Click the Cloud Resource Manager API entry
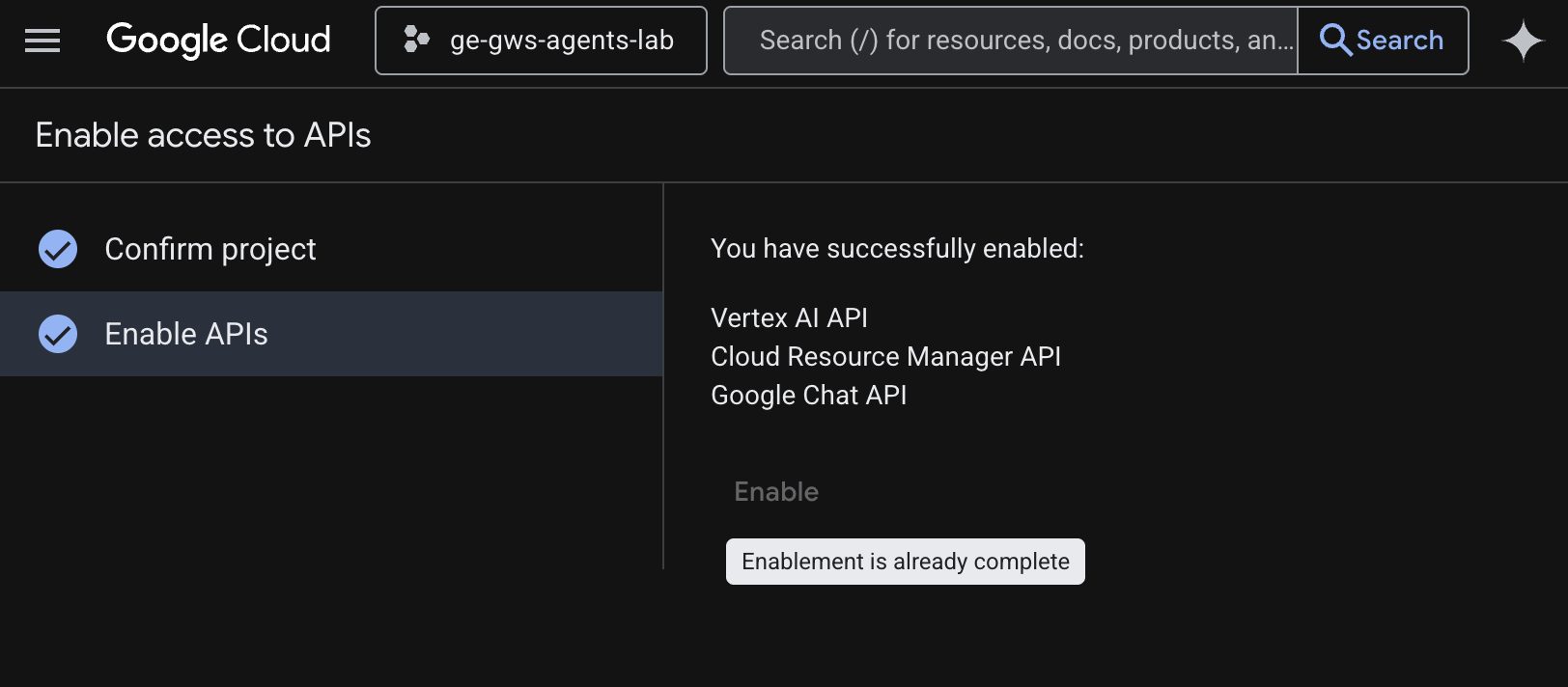 click(x=885, y=357)
